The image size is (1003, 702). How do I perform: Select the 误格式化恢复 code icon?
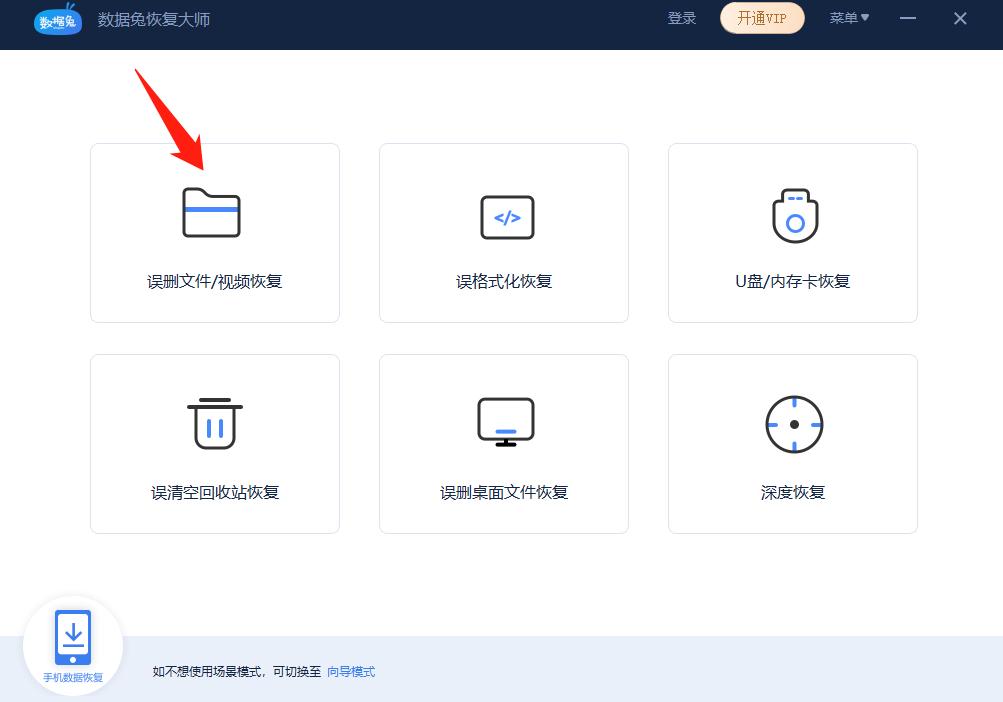(x=503, y=216)
